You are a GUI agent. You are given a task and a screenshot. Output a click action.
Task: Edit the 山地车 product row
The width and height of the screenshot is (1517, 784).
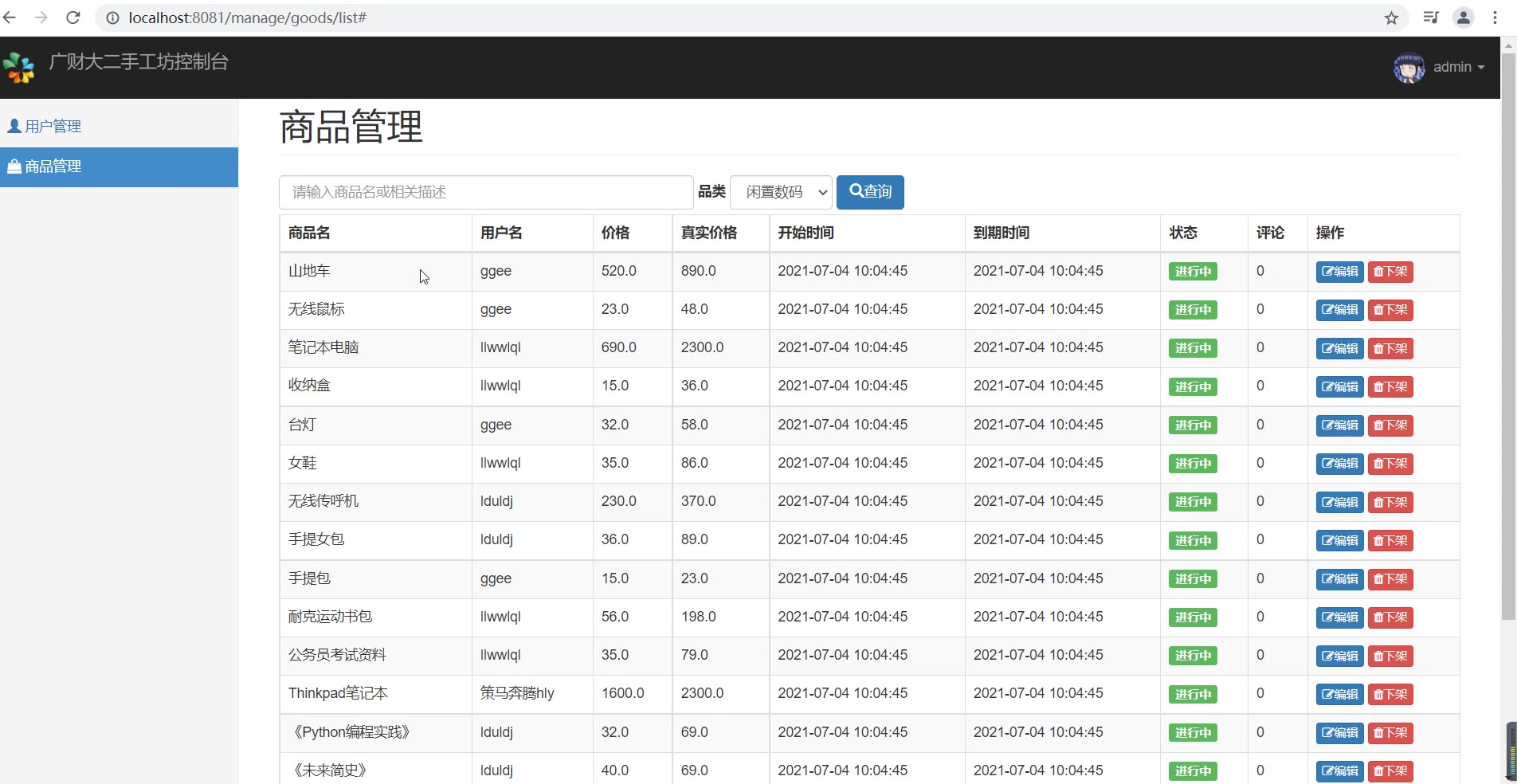point(1339,272)
